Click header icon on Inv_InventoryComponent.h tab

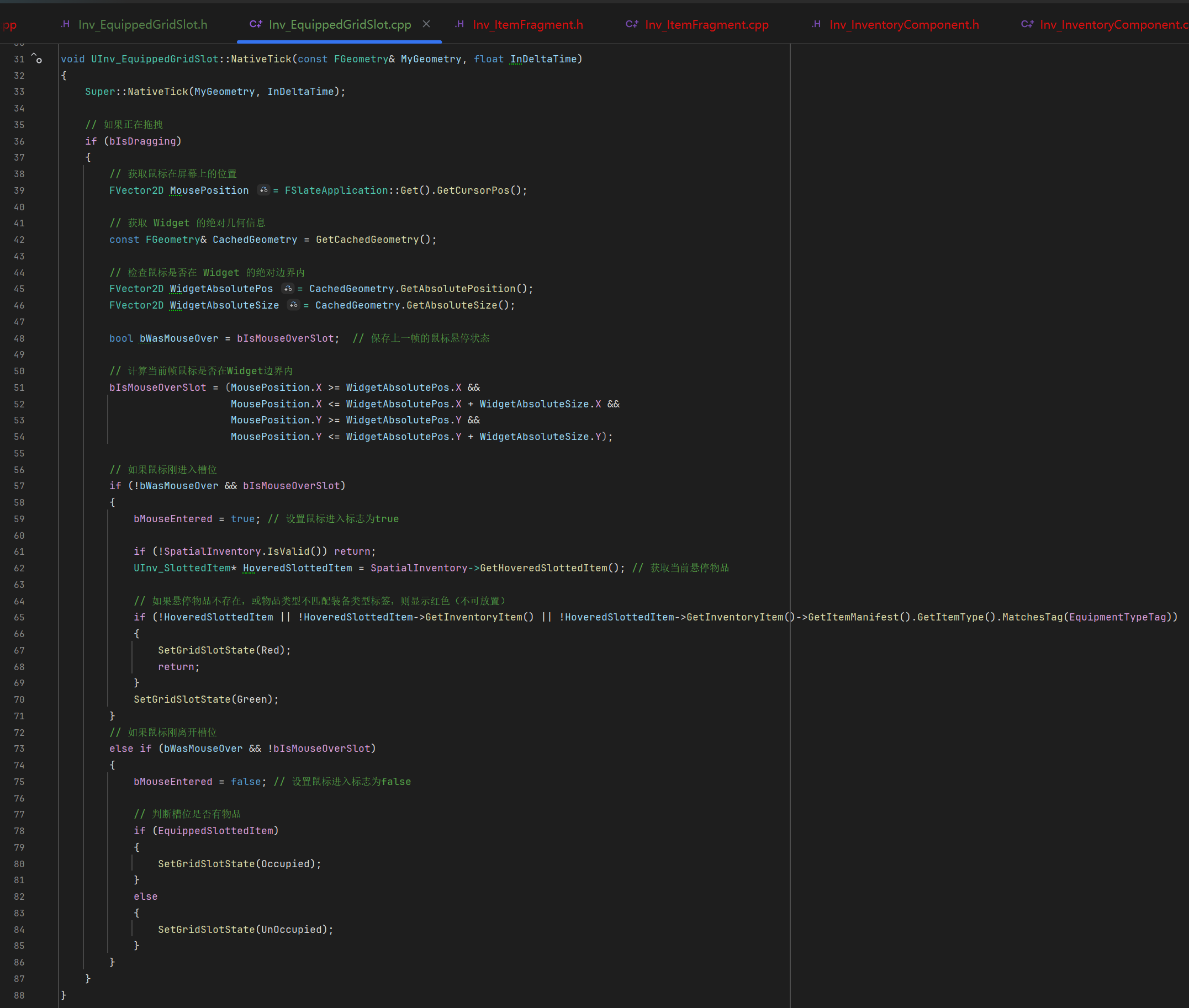pos(816,24)
